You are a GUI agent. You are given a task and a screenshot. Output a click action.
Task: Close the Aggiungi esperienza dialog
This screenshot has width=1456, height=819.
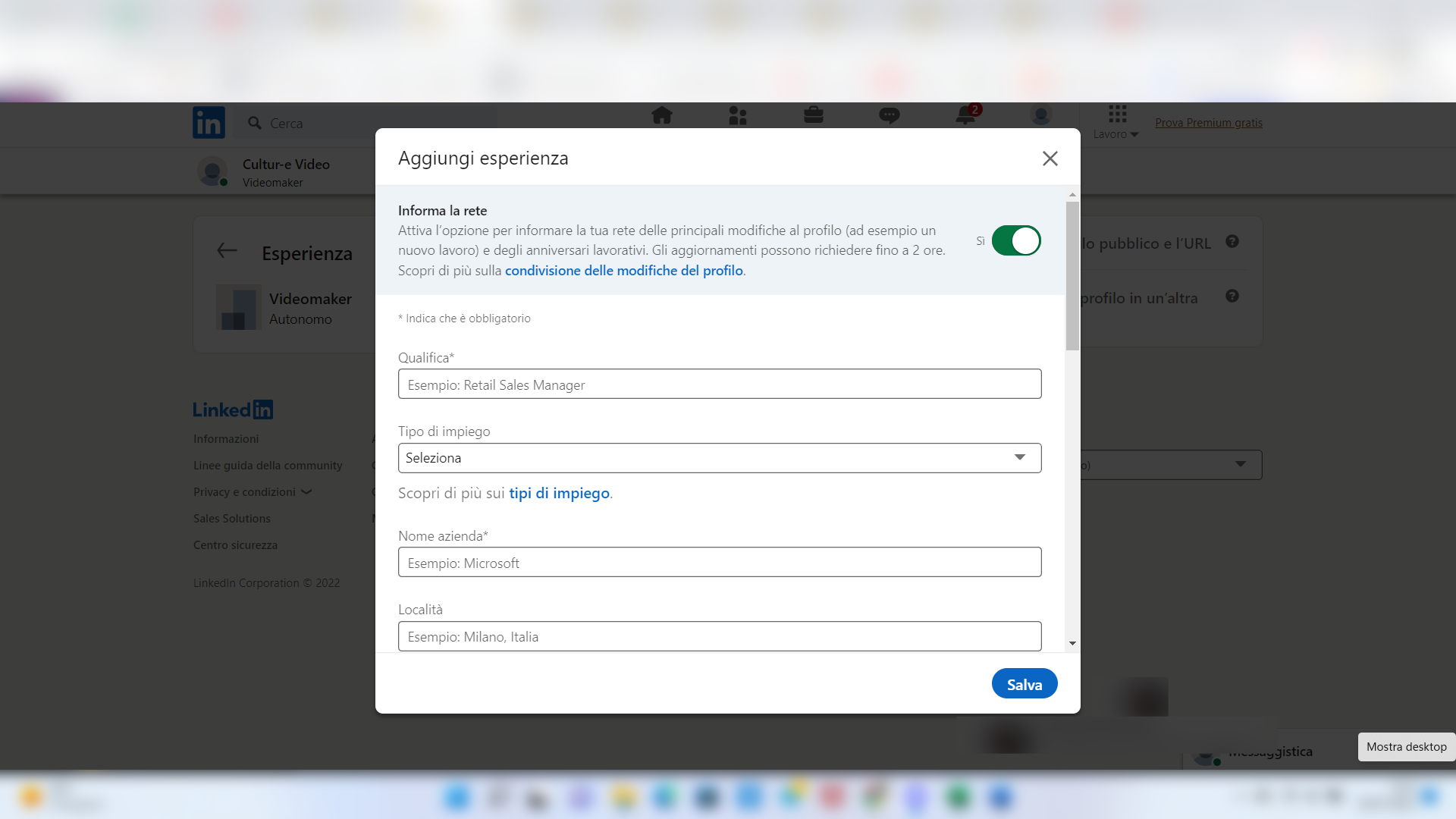point(1050,158)
